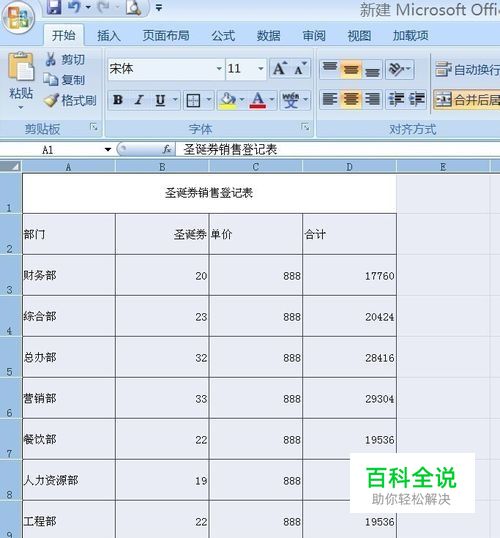The height and width of the screenshot is (538, 500).
Task: Click the fx insert function icon
Action: click(x=167, y=150)
